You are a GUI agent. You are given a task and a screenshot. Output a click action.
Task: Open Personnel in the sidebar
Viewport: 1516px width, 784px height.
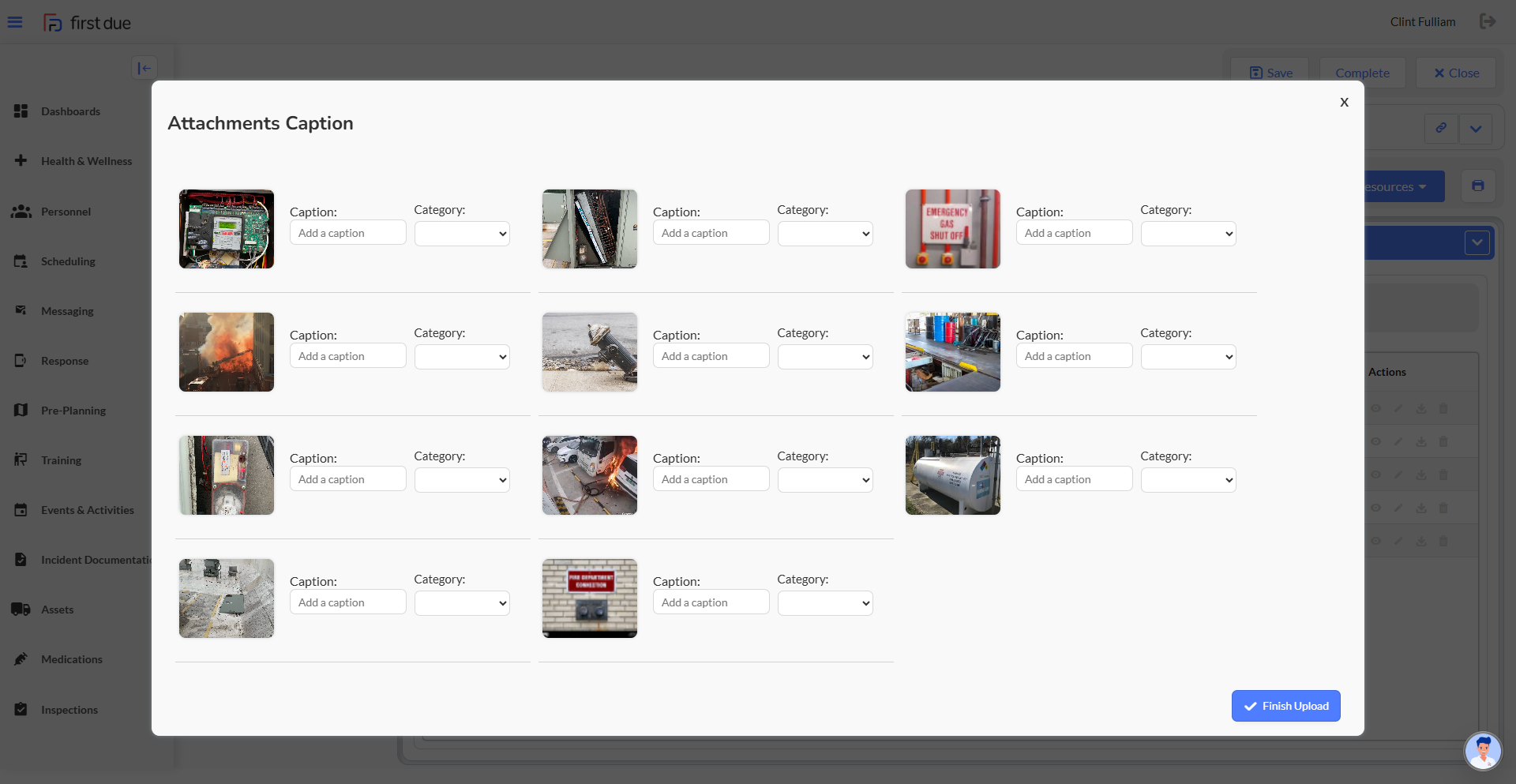[66, 212]
